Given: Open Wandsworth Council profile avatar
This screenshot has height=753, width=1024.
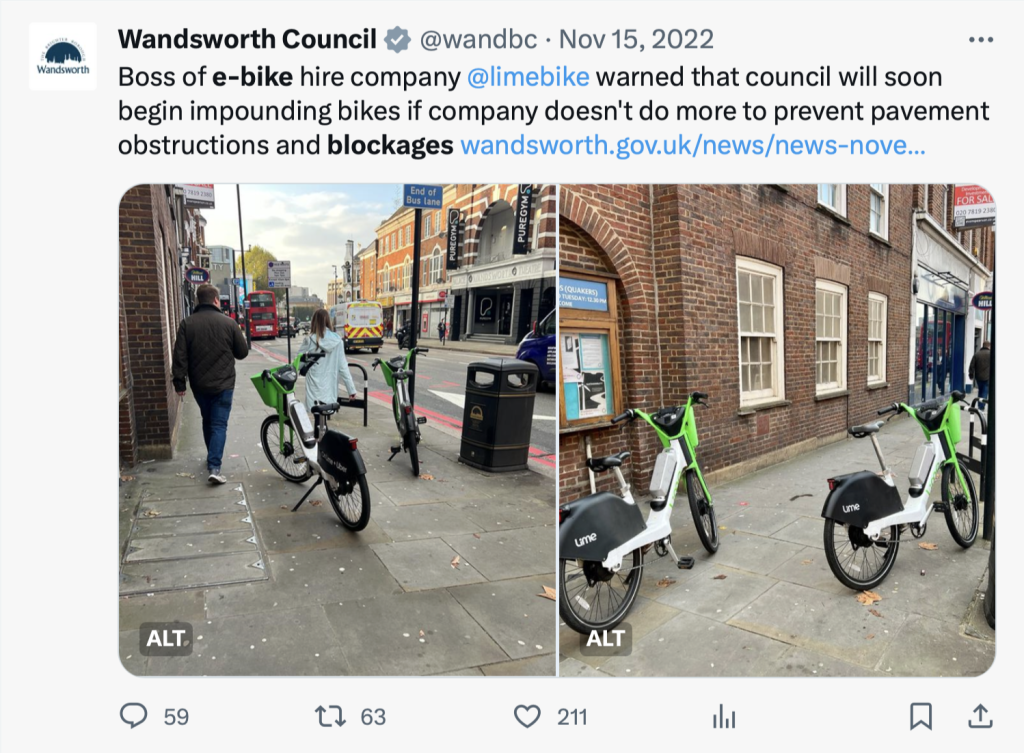Looking at the screenshot, I should [x=63, y=57].
